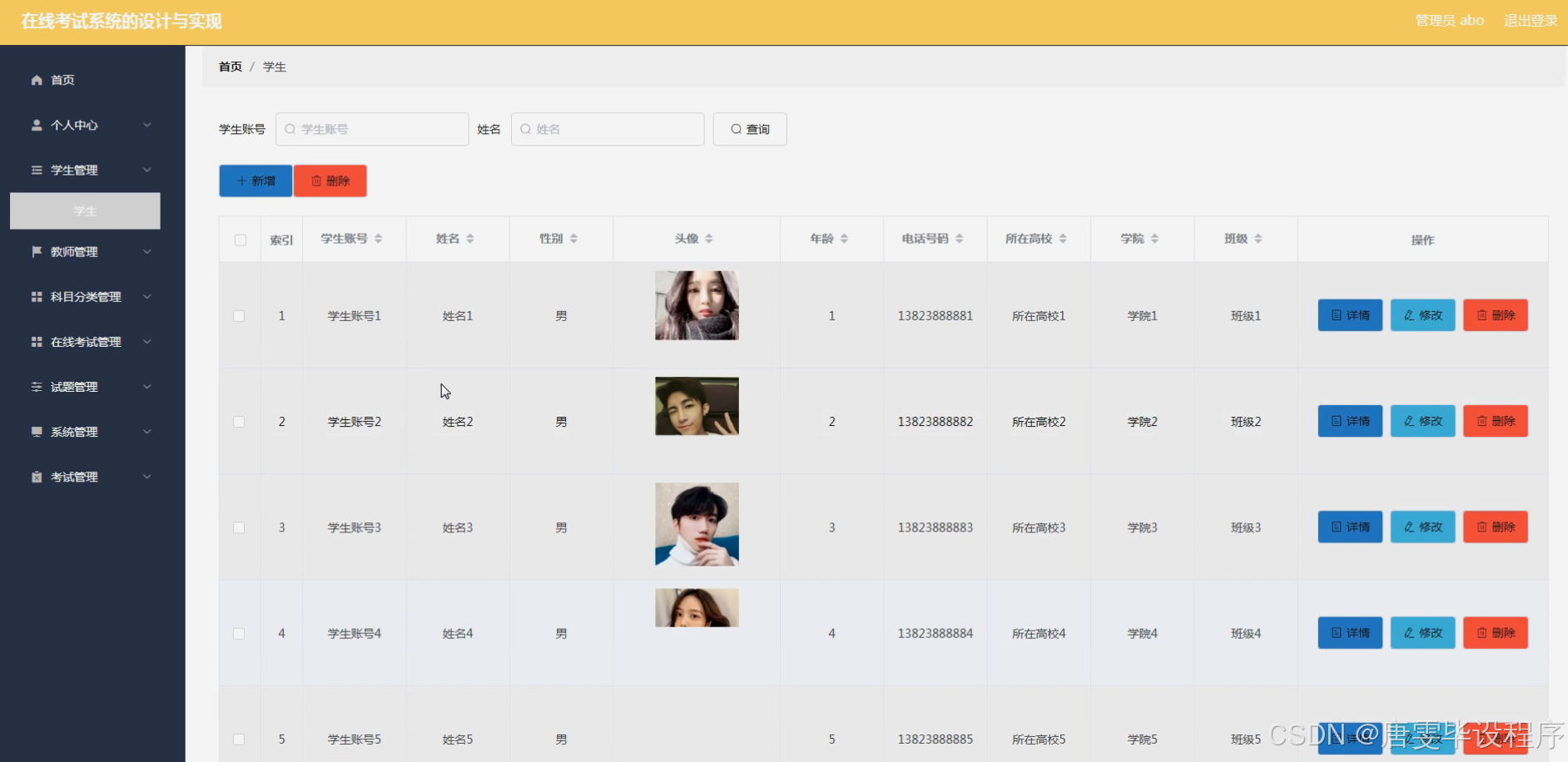Check the row for 学生账号5
This screenshot has height=762, width=1568.
click(239, 740)
